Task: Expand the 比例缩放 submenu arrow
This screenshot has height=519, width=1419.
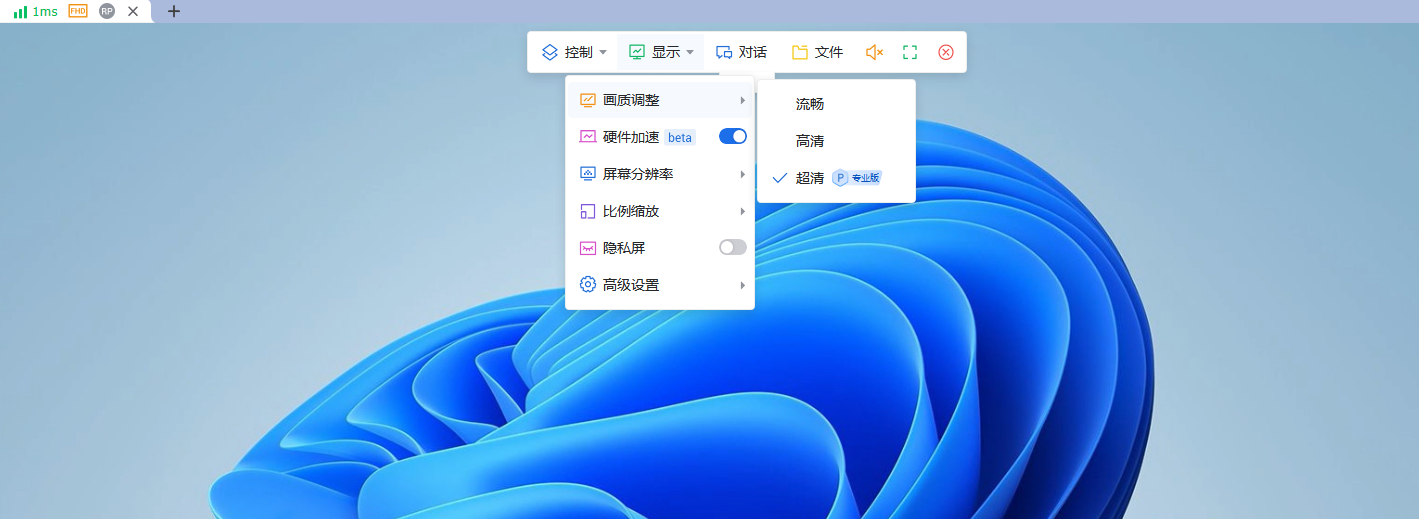Action: pyautogui.click(x=743, y=211)
